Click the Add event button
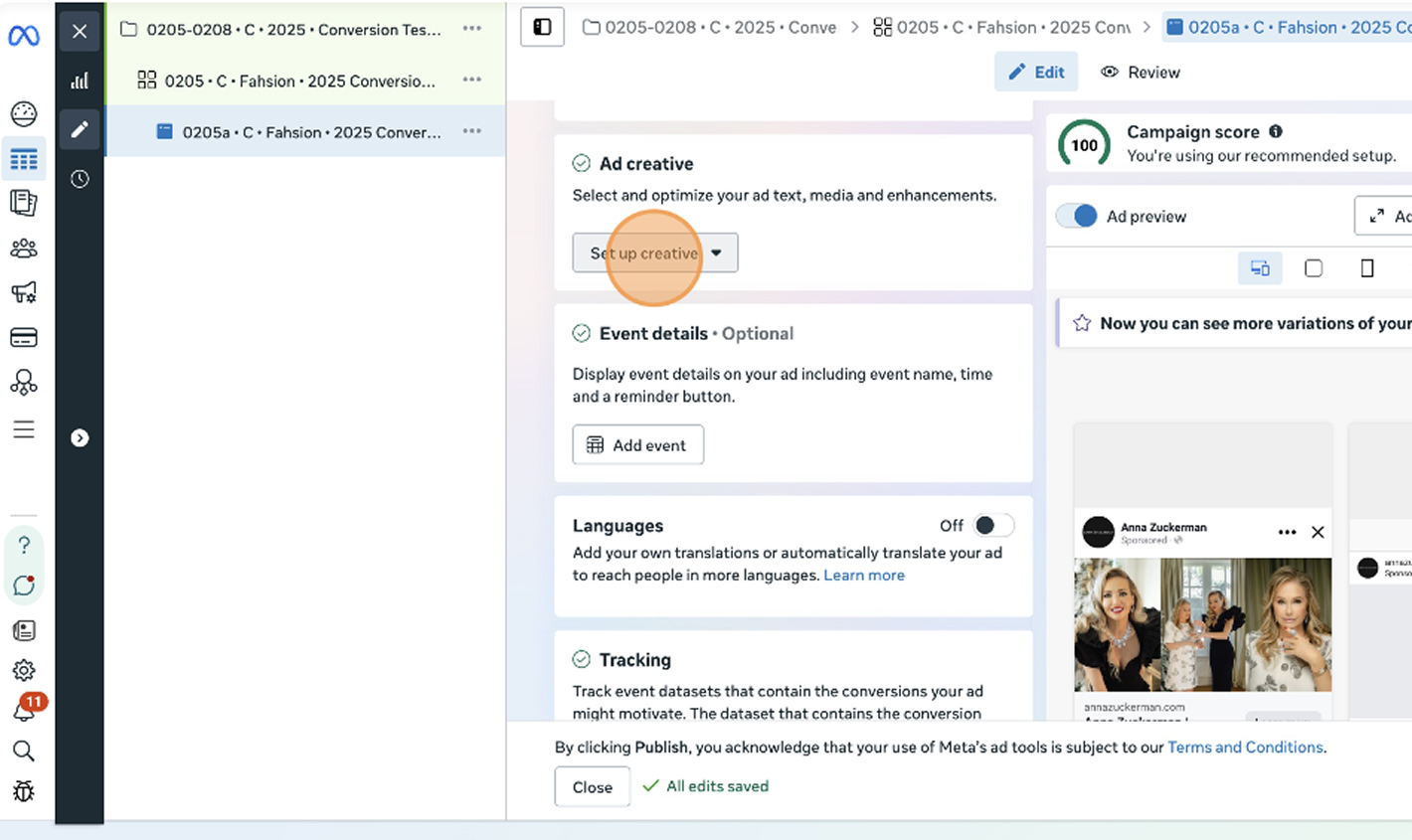The image size is (1412, 840). coord(637,445)
